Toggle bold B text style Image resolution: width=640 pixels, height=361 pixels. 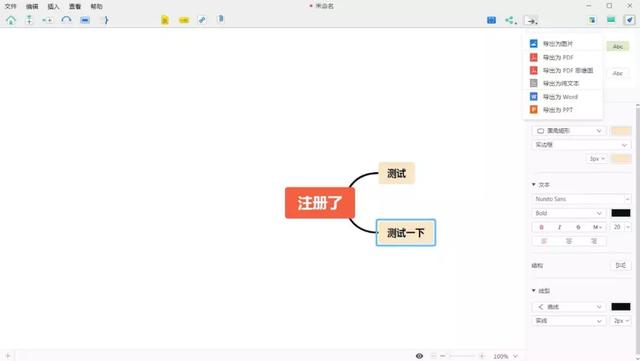[x=542, y=227]
